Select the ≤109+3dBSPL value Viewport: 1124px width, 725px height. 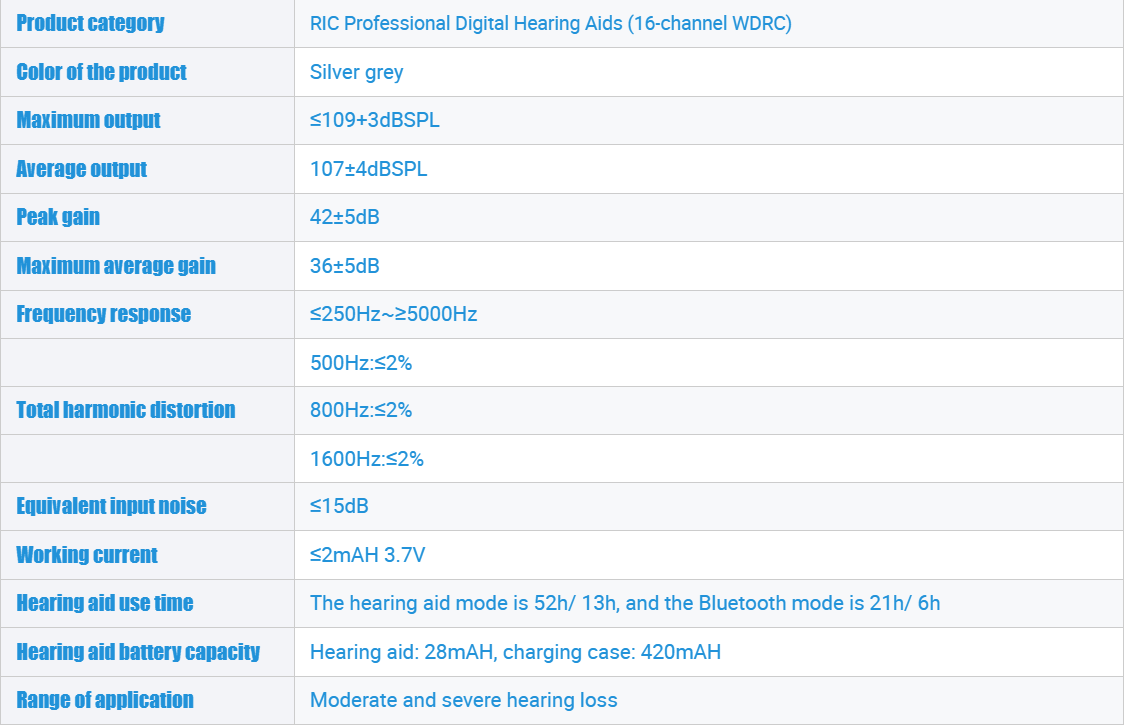374,120
